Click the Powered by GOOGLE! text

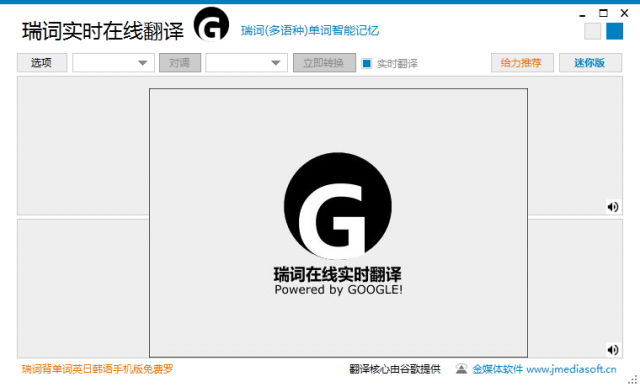[x=338, y=290]
